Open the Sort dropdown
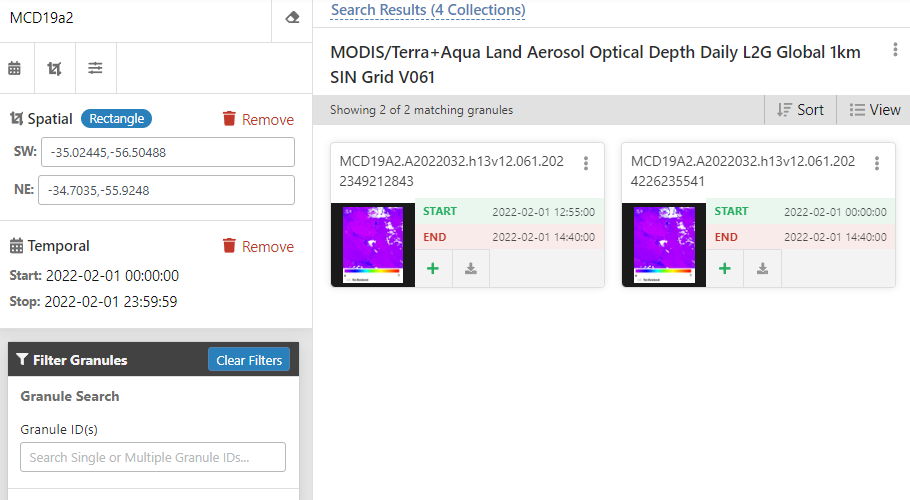Viewport: 910px width, 500px height. pyautogui.click(x=800, y=110)
